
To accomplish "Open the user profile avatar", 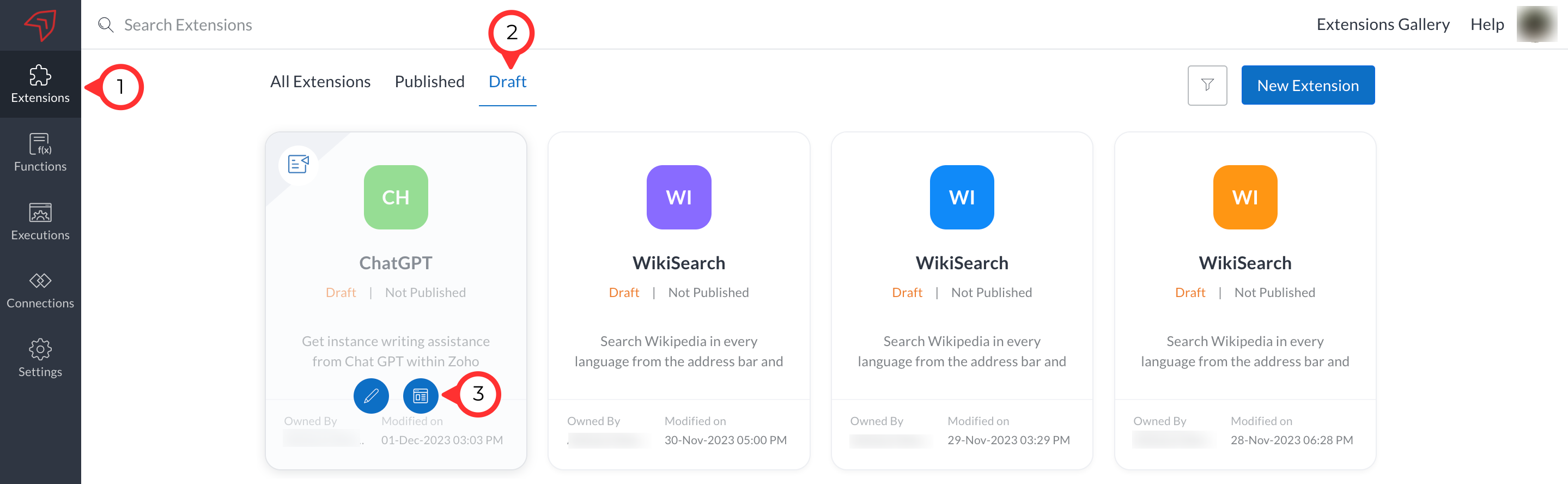I will point(1536,25).
